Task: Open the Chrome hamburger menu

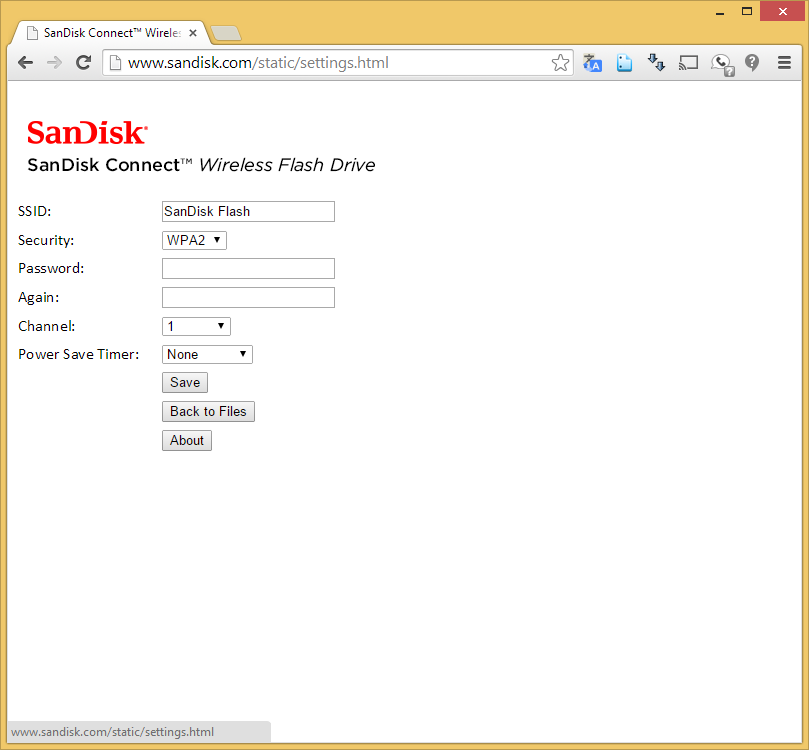Action: 784,63
